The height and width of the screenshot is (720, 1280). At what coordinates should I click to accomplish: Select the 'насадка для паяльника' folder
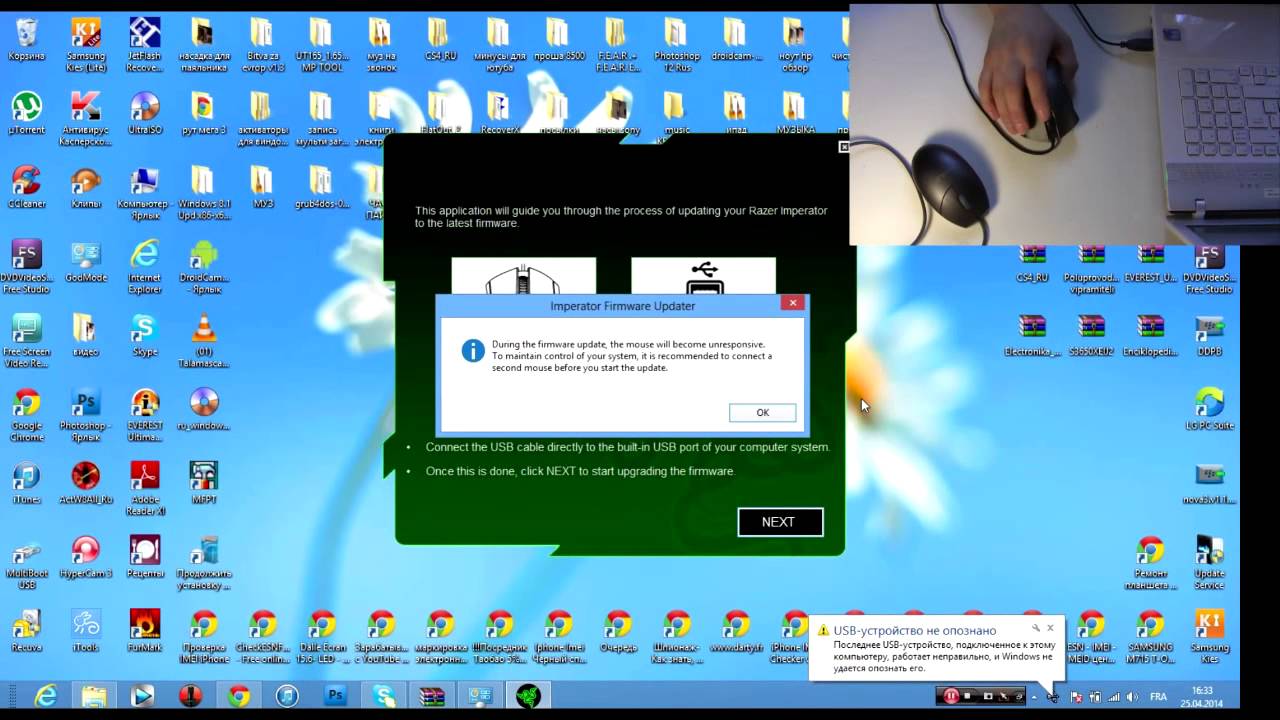(204, 46)
